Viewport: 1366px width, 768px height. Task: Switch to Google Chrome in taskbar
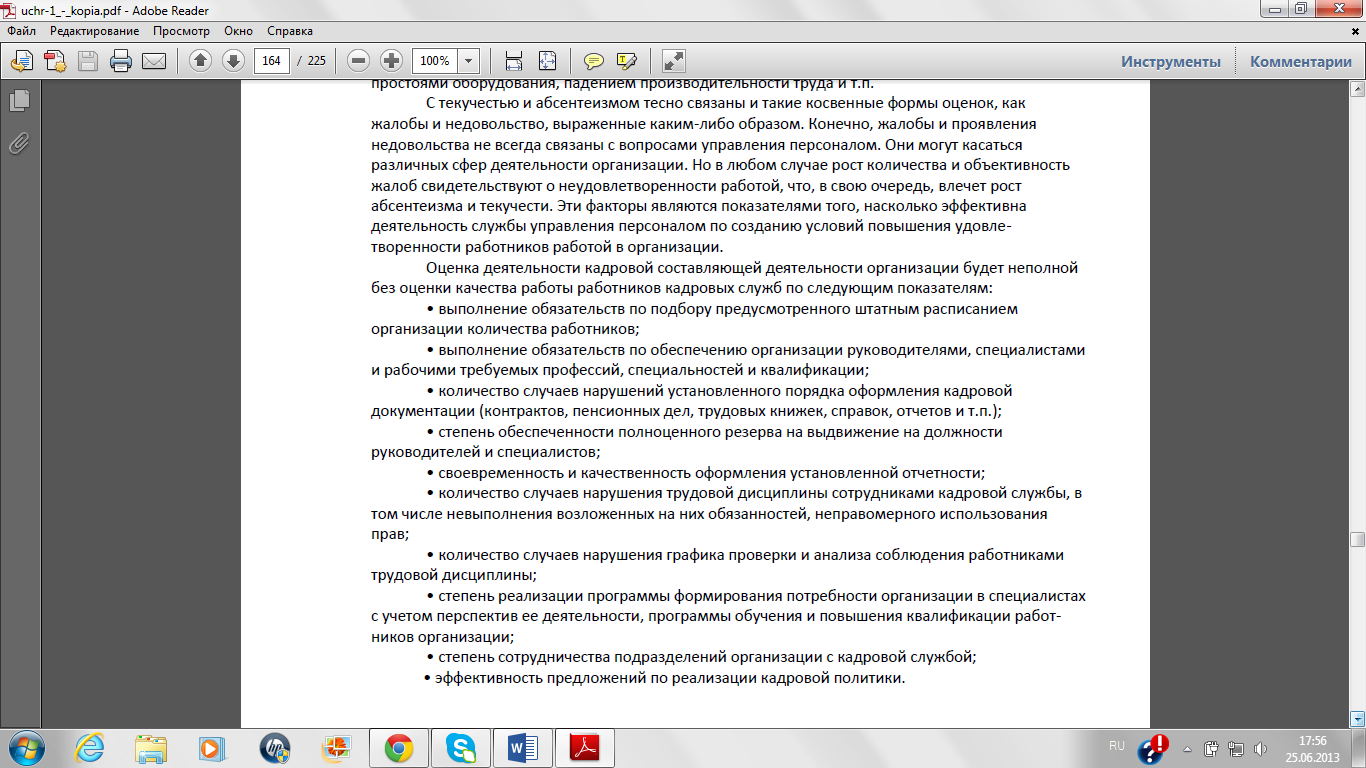click(399, 748)
